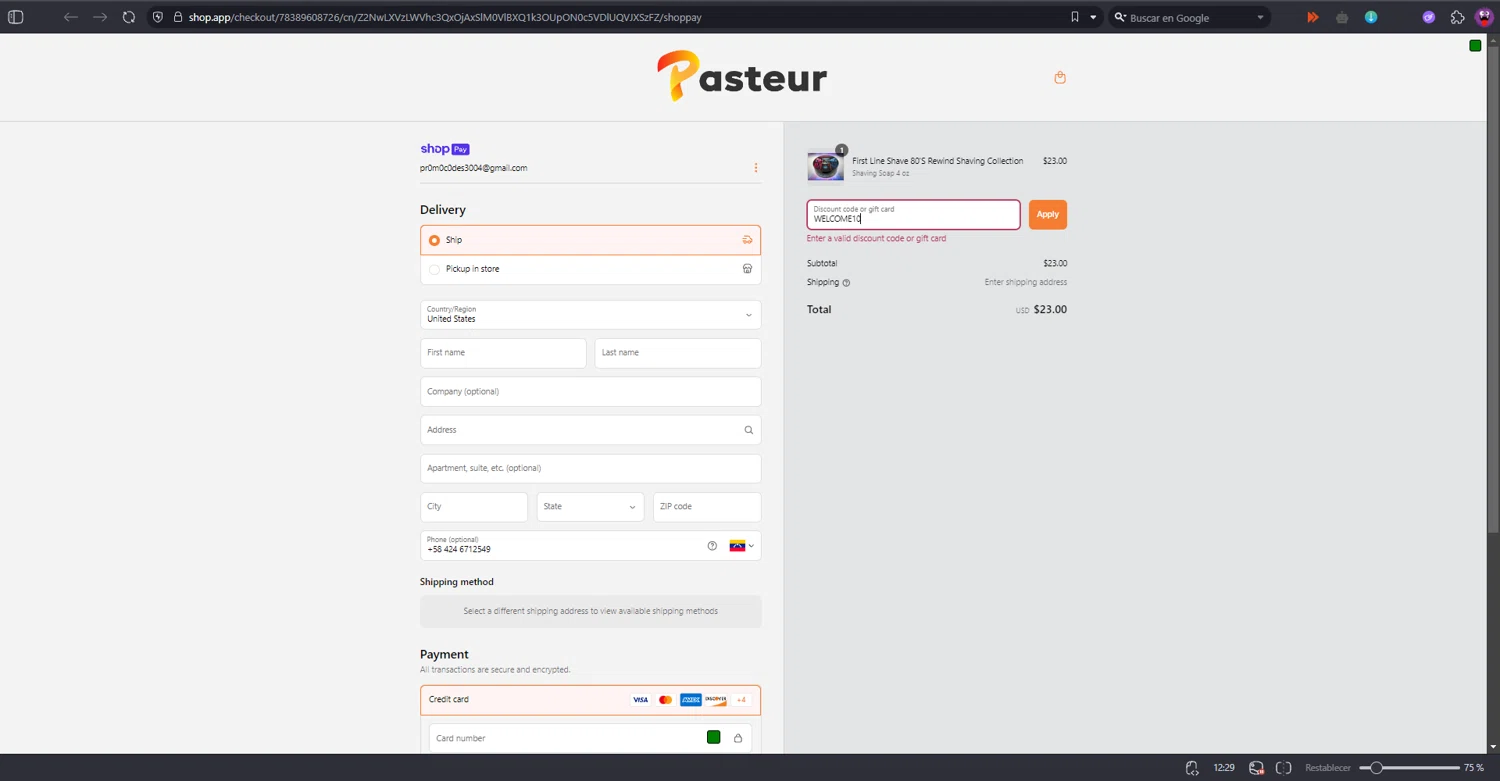This screenshot has height=781, width=1500.
Task: Toggle page tiling icon in status bar
Action: 1284,768
